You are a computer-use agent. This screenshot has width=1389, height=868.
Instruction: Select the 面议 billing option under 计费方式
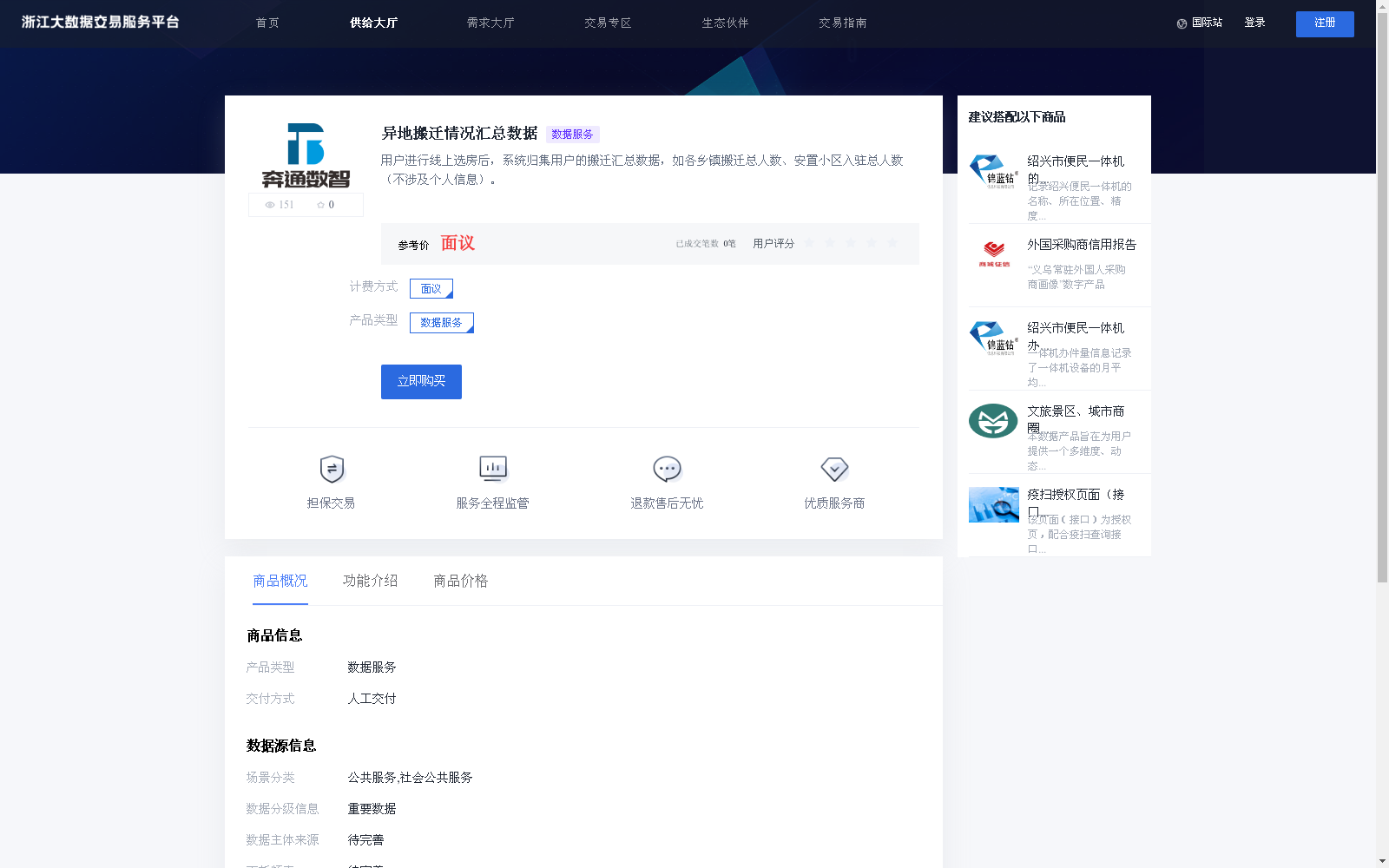(431, 288)
